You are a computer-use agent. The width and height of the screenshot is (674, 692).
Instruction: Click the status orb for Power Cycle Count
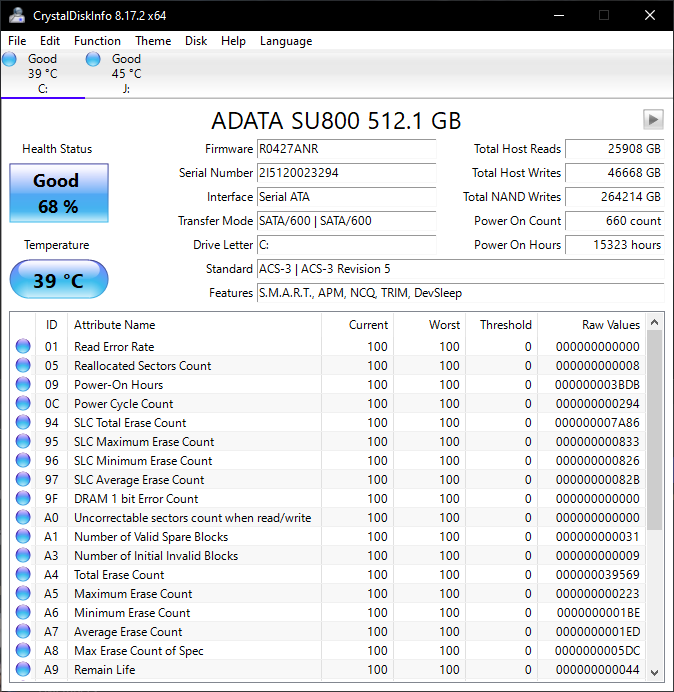(23, 403)
